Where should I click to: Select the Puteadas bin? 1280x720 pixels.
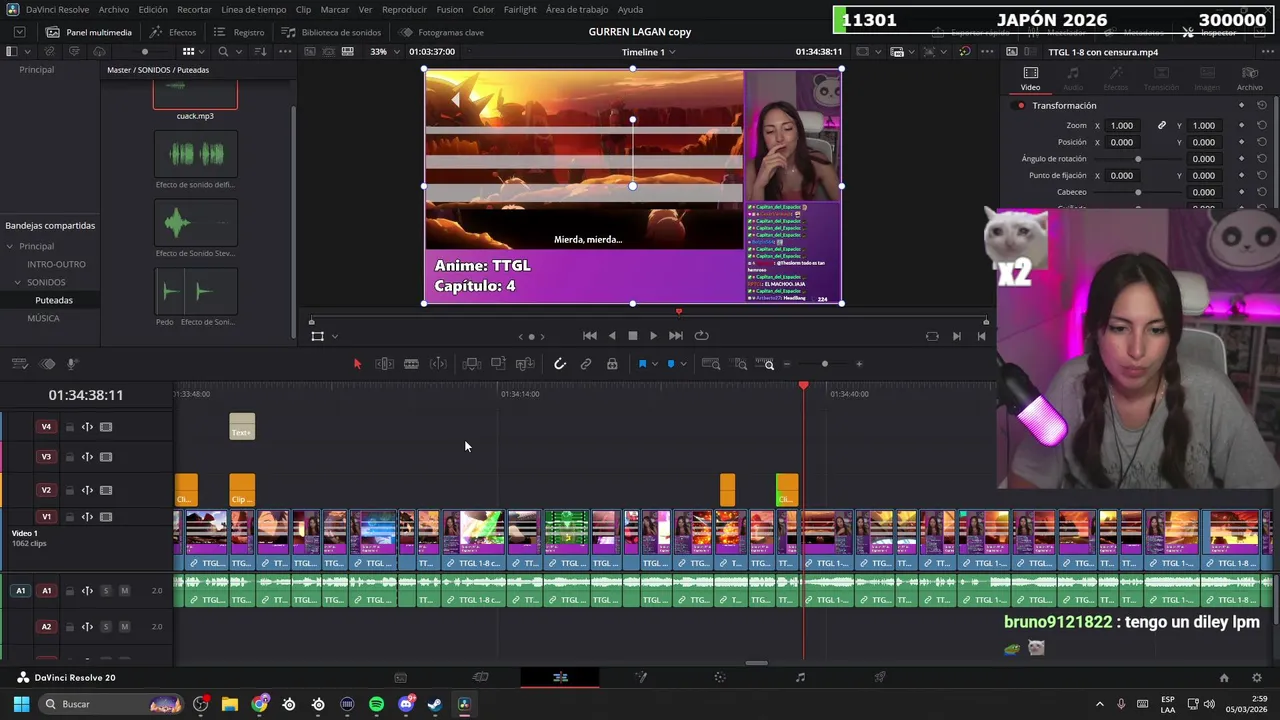[54, 300]
